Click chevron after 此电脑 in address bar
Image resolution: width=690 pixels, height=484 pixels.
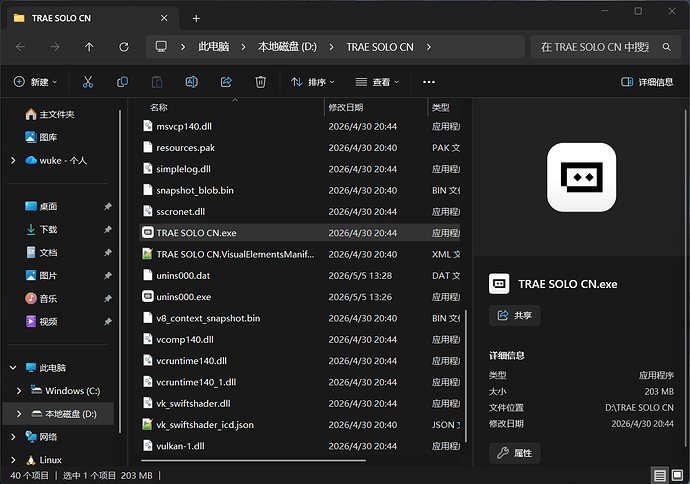(x=243, y=47)
